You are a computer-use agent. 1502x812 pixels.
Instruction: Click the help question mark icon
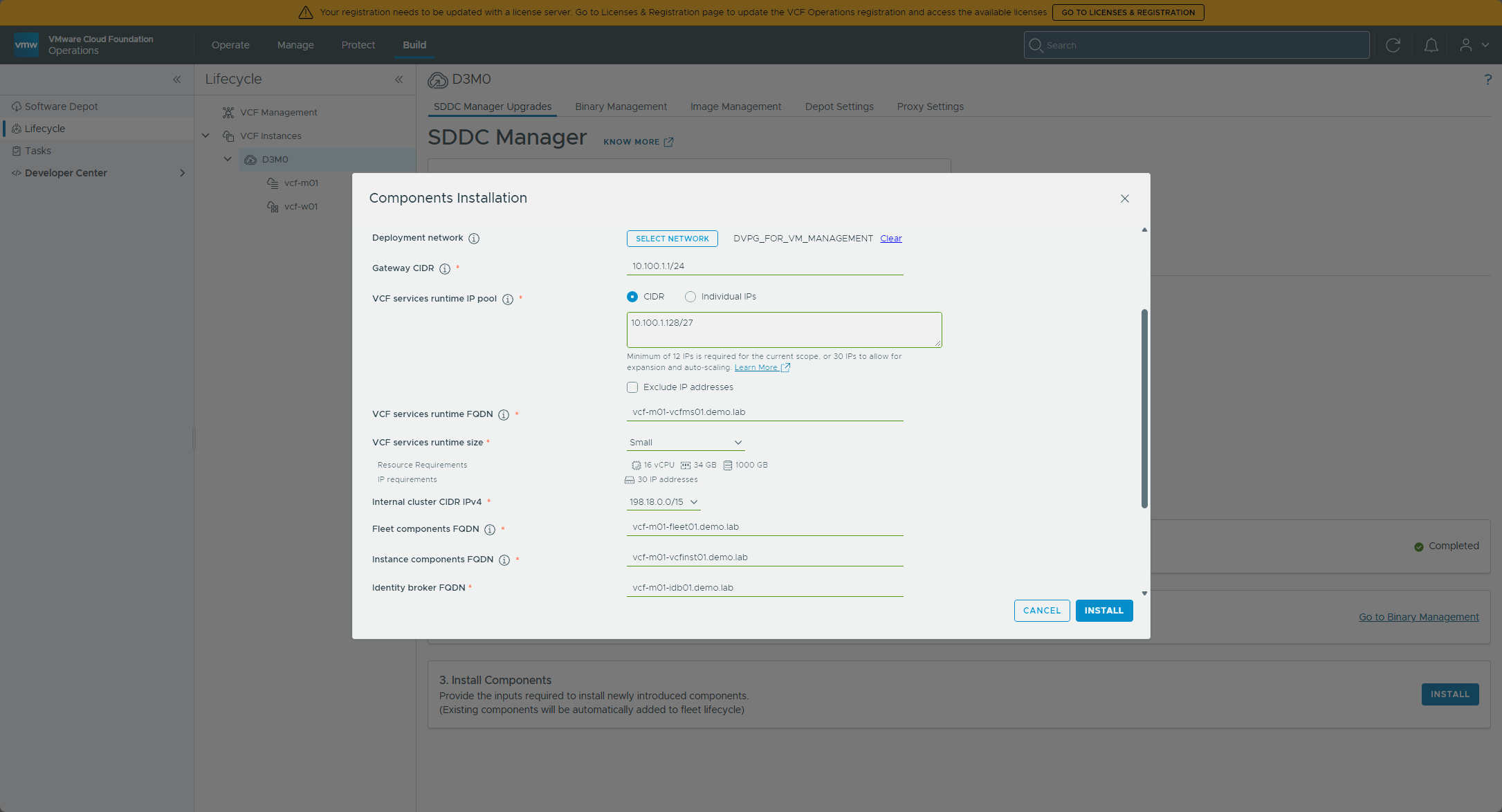pyautogui.click(x=1488, y=80)
